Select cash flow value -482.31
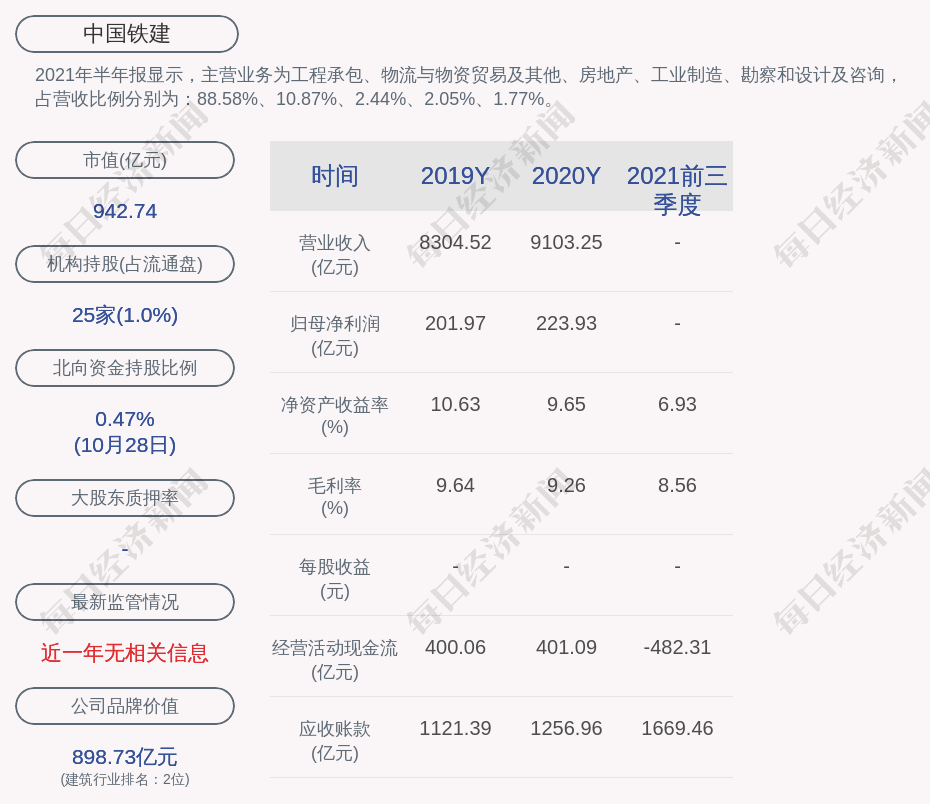This screenshot has width=930, height=804. [677, 647]
